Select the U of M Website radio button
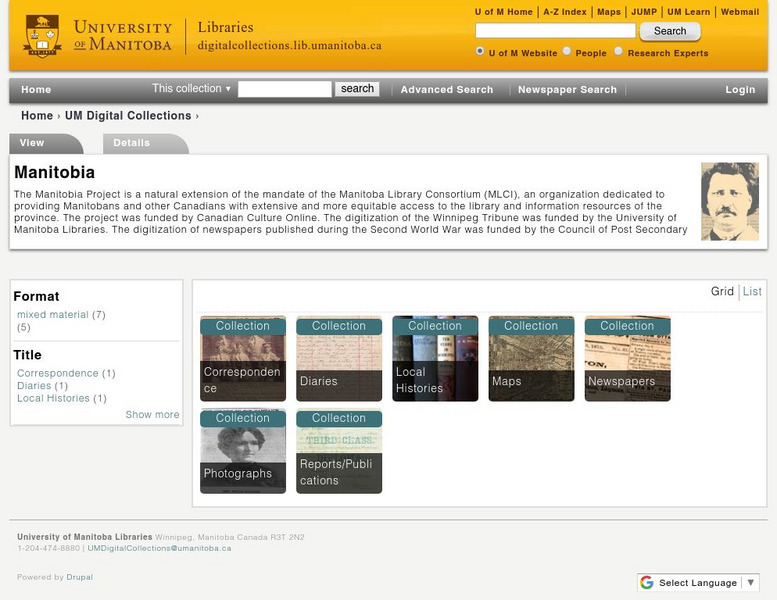 tap(480, 51)
